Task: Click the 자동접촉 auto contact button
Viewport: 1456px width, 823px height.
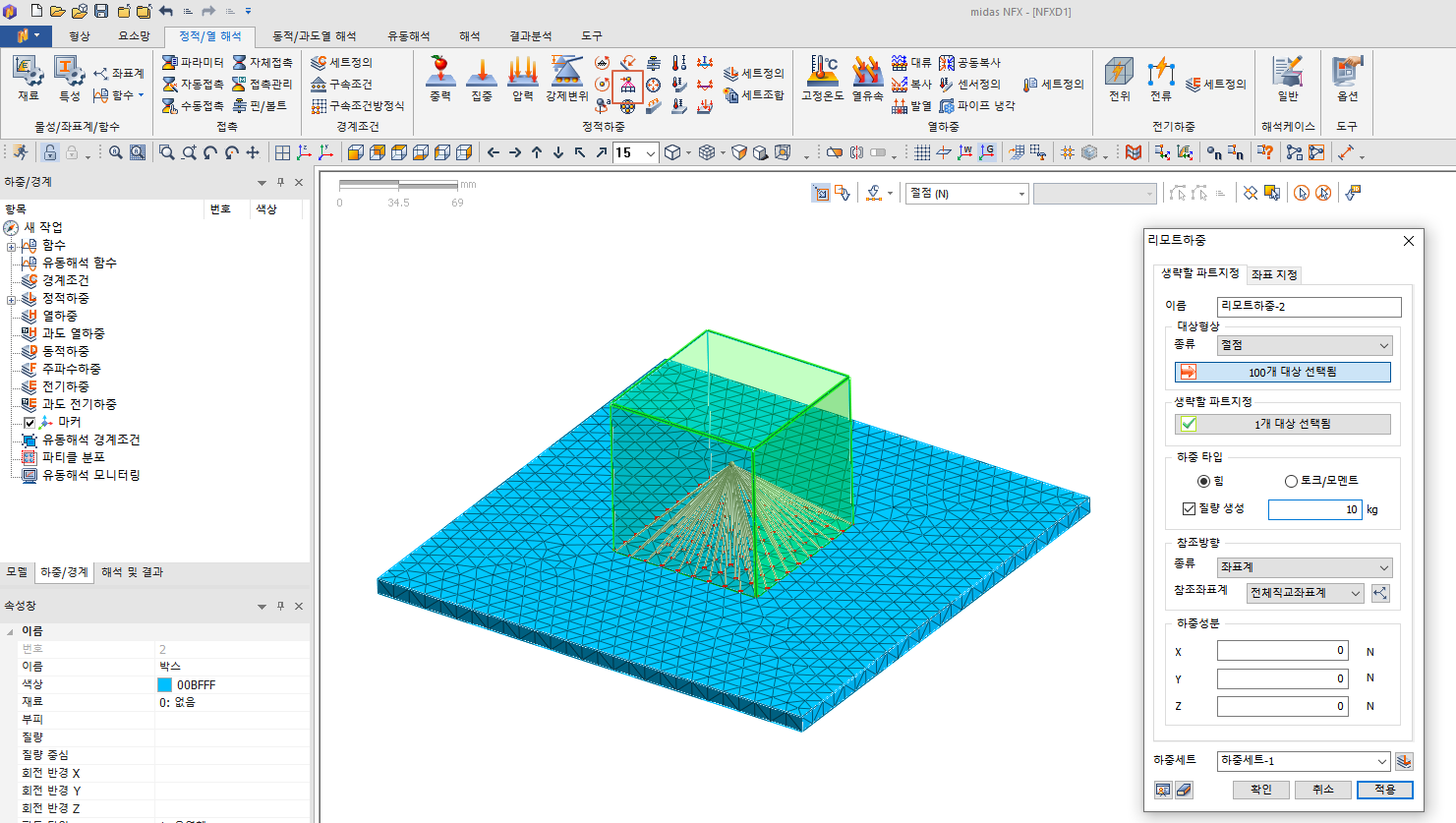Action: tap(194, 84)
